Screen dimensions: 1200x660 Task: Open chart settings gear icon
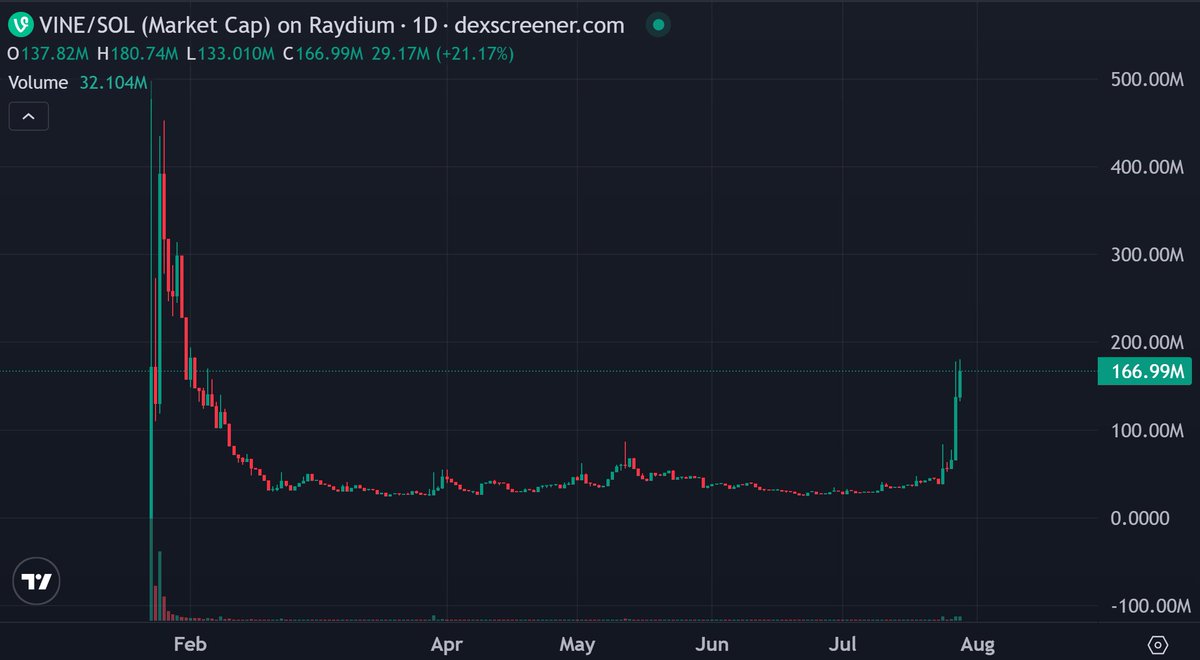click(1158, 644)
